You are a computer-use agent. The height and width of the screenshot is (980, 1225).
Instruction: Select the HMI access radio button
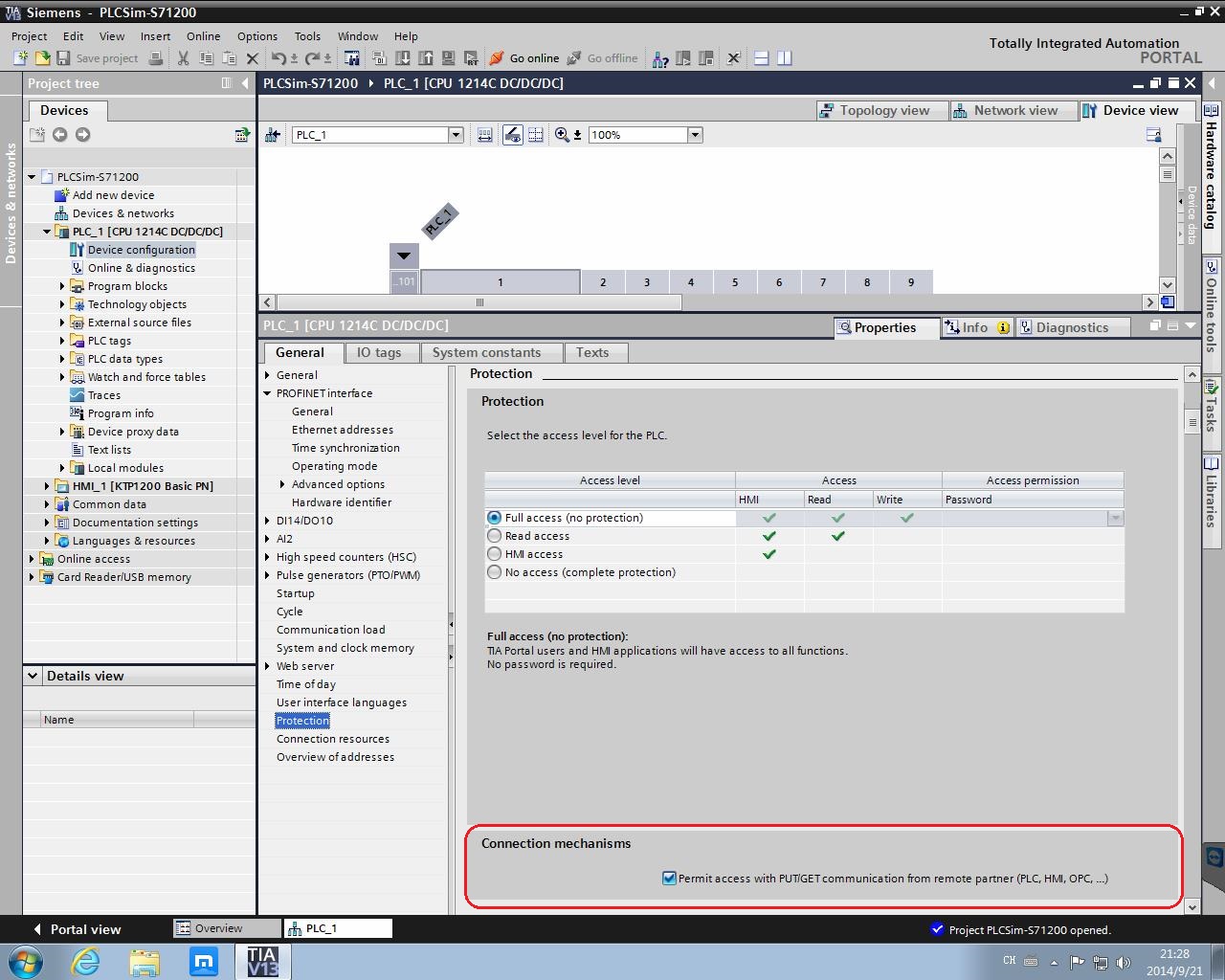pos(494,554)
